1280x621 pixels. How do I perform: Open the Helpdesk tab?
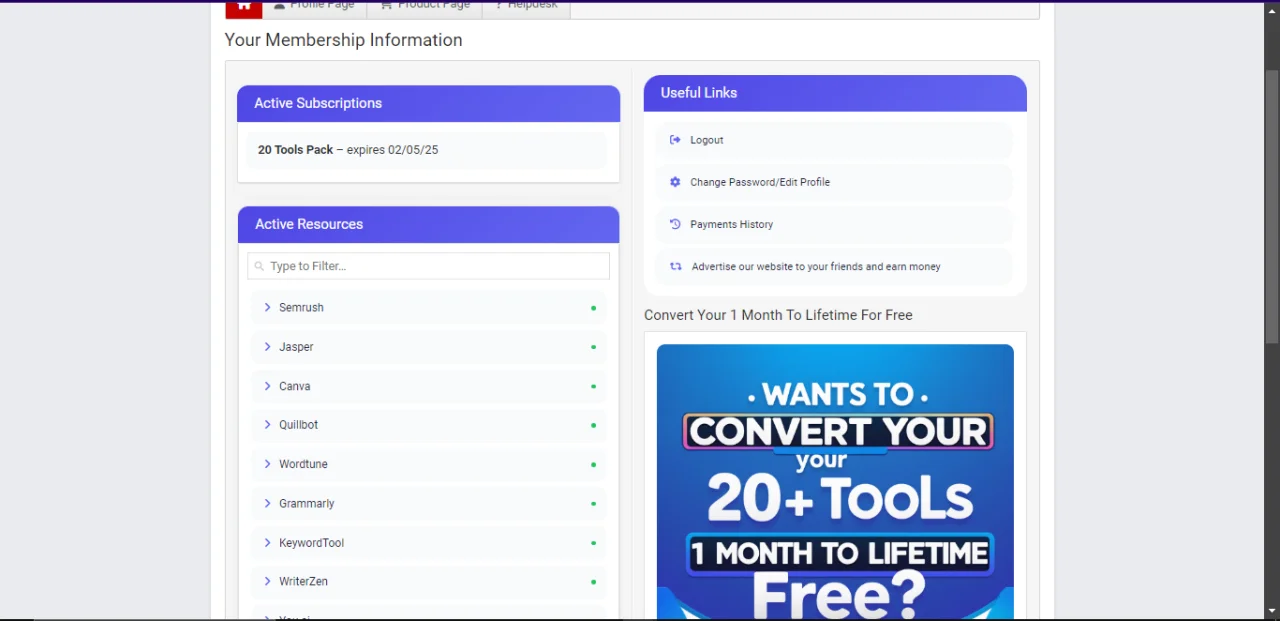[x=526, y=8]
